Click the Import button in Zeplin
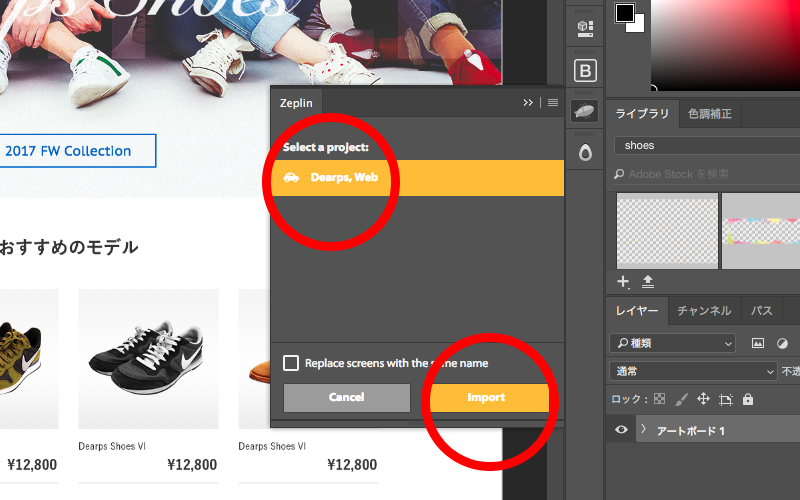800x500 pixels. 487,397
